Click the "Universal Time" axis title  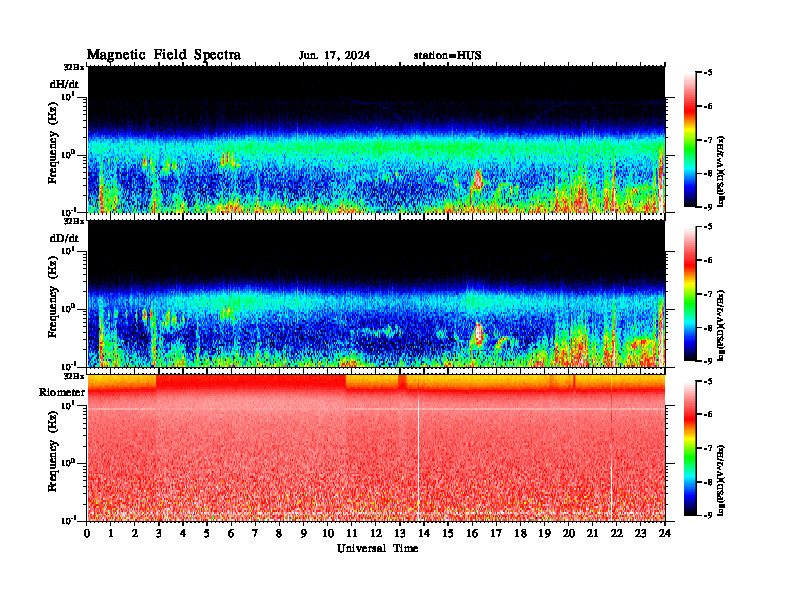point(377,548)
